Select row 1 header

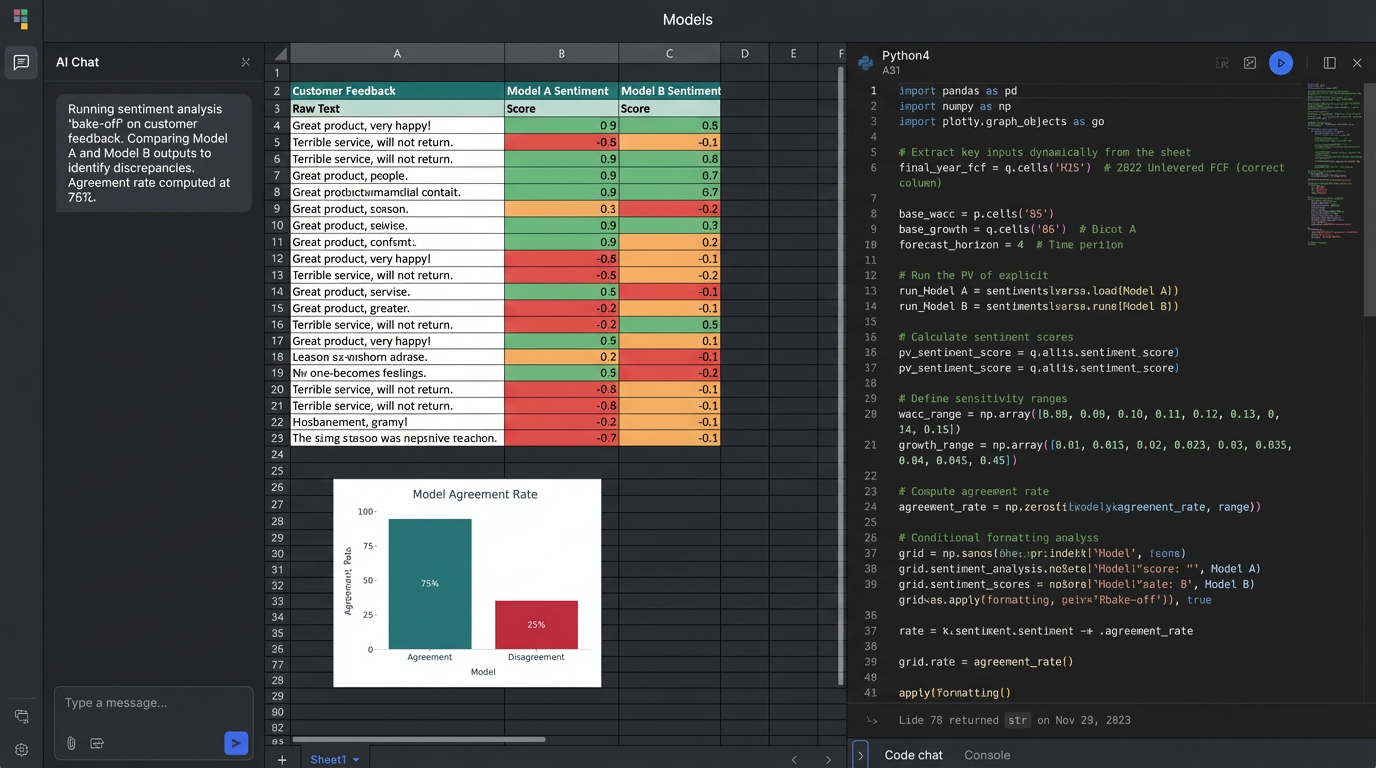(x=277, y=73)
